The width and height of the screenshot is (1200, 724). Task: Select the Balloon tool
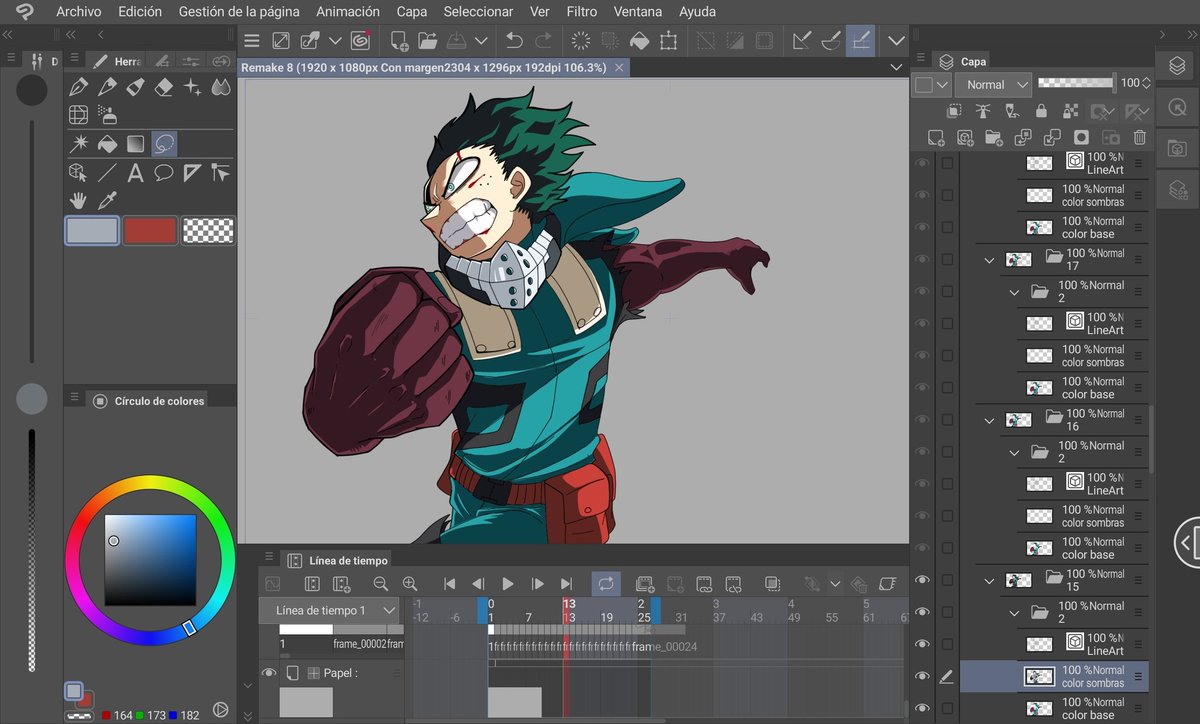[x=165, y=174]
